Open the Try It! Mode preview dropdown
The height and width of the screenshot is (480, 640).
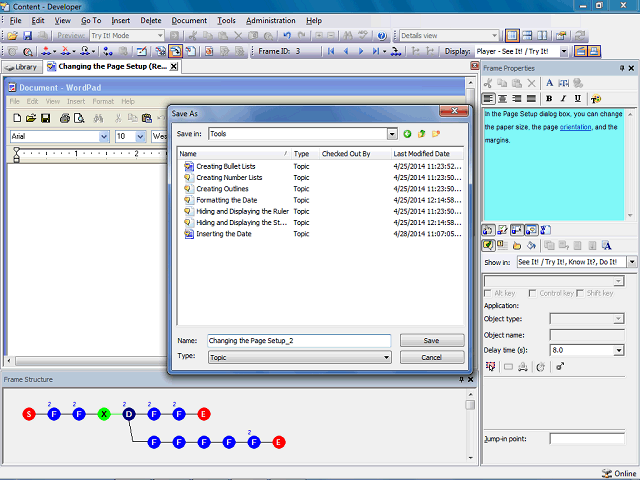[160, 36]
